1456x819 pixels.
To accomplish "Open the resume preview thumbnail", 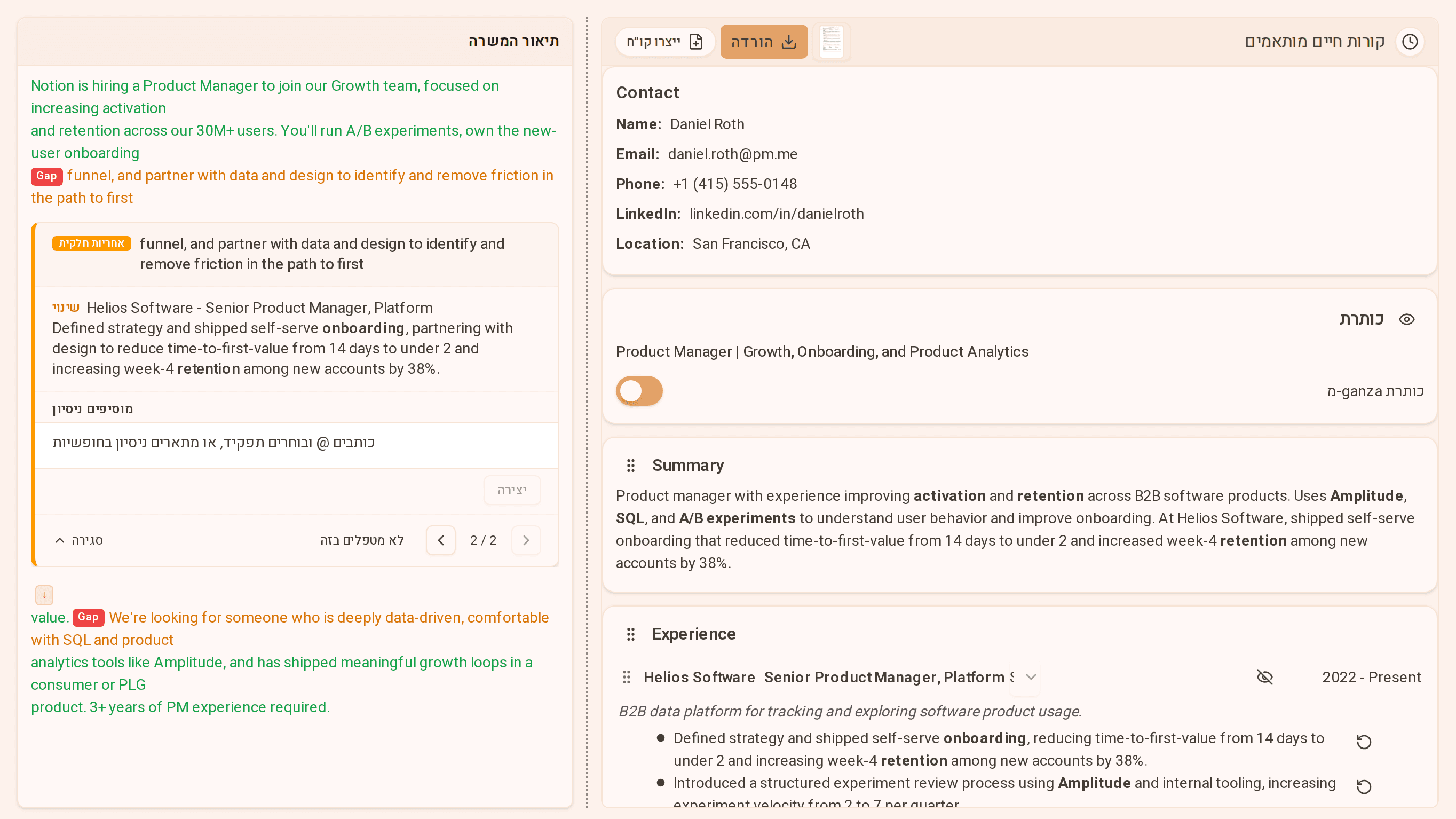I will [831, 42].
